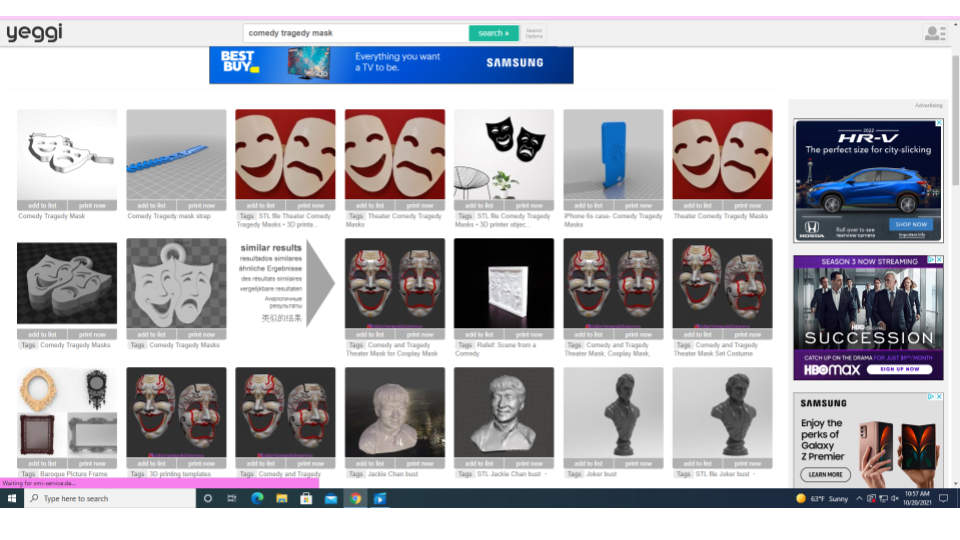Click LEARN MORE on Samsung ad
Image resolution: width=960 pixels, height=540 pixels.
click(x=825, y=474)
